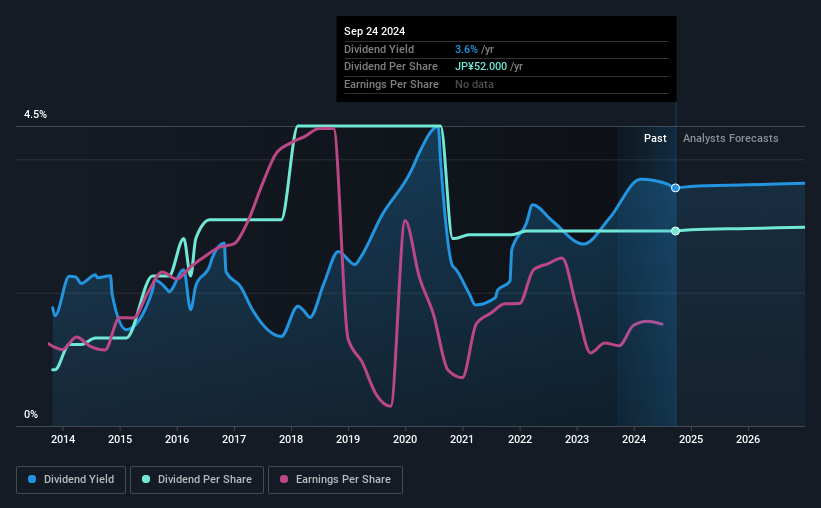Click the 2021 x-axis label
821x508 pixels.
[462, 439]
